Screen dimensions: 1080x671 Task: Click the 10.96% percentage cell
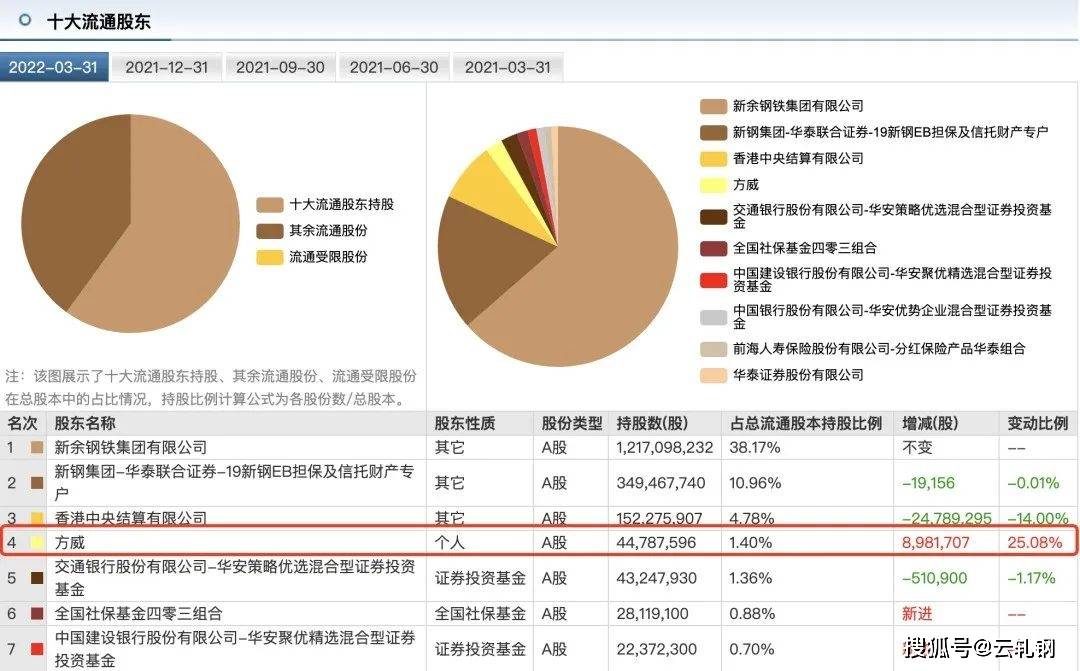[x=755, y=483]
